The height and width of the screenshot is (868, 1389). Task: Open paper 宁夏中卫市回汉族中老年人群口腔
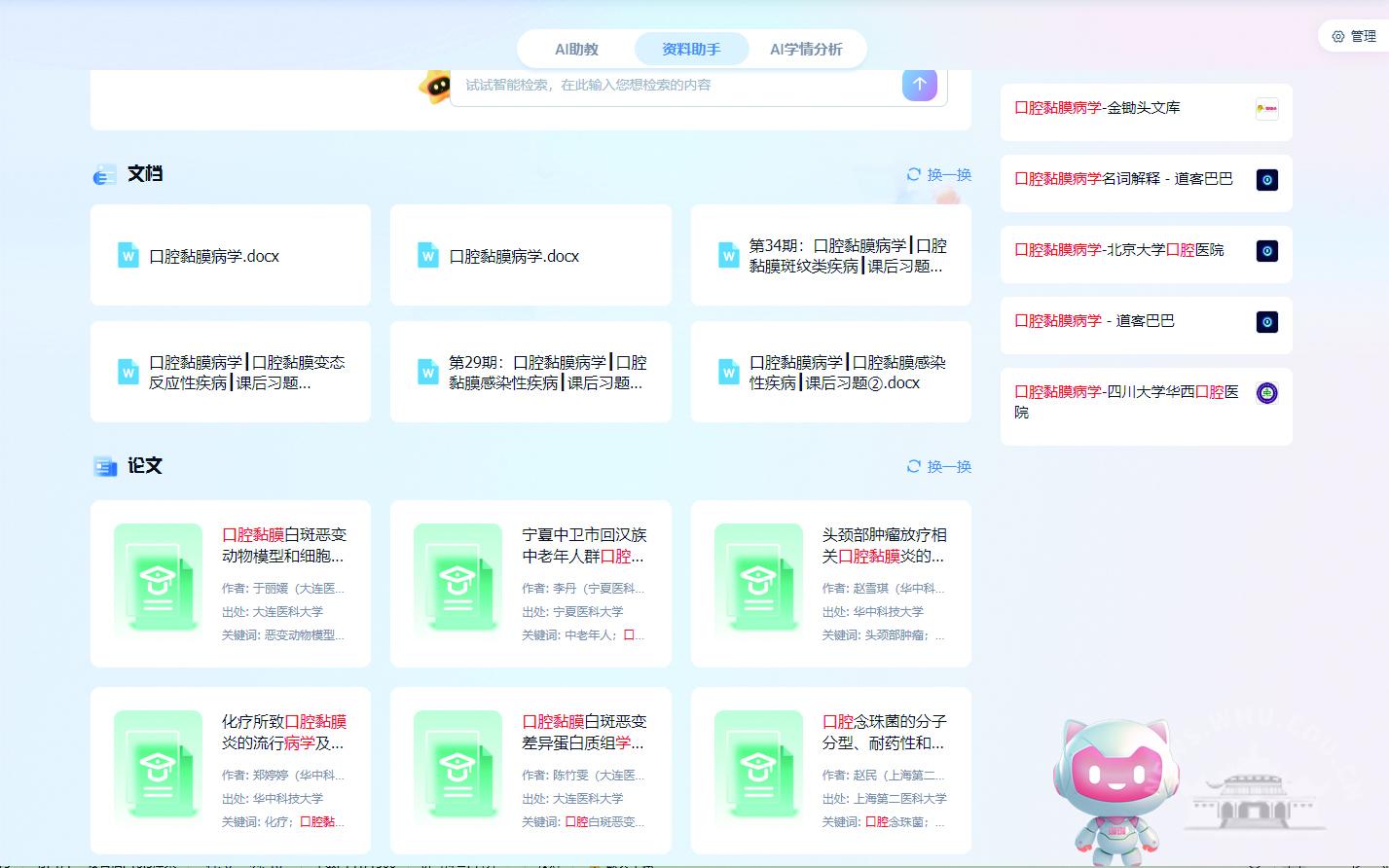(583, 545)
